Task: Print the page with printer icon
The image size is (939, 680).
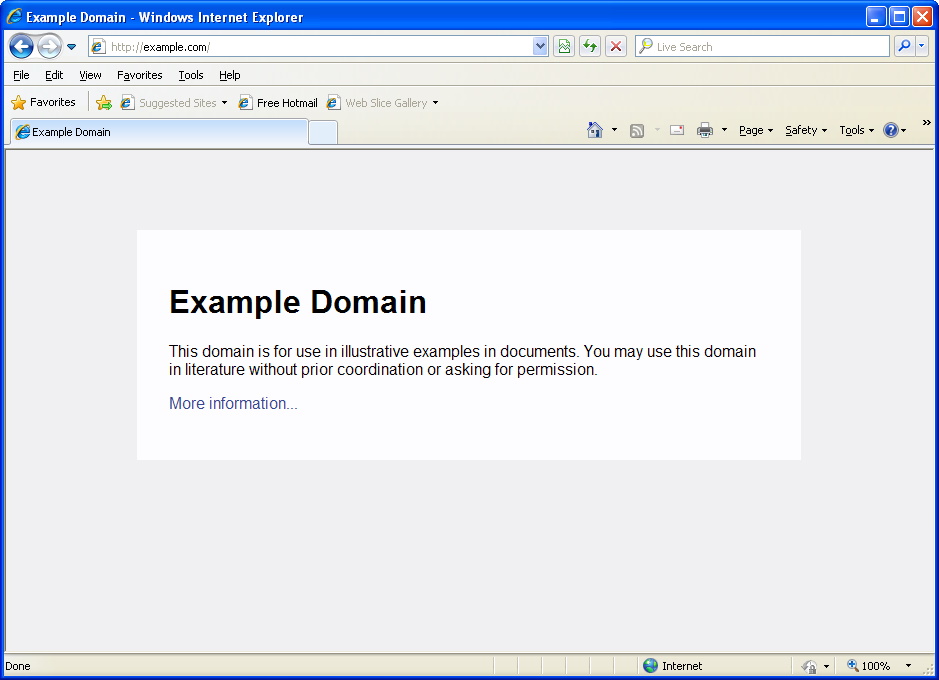Action: [x=705, y=130]
